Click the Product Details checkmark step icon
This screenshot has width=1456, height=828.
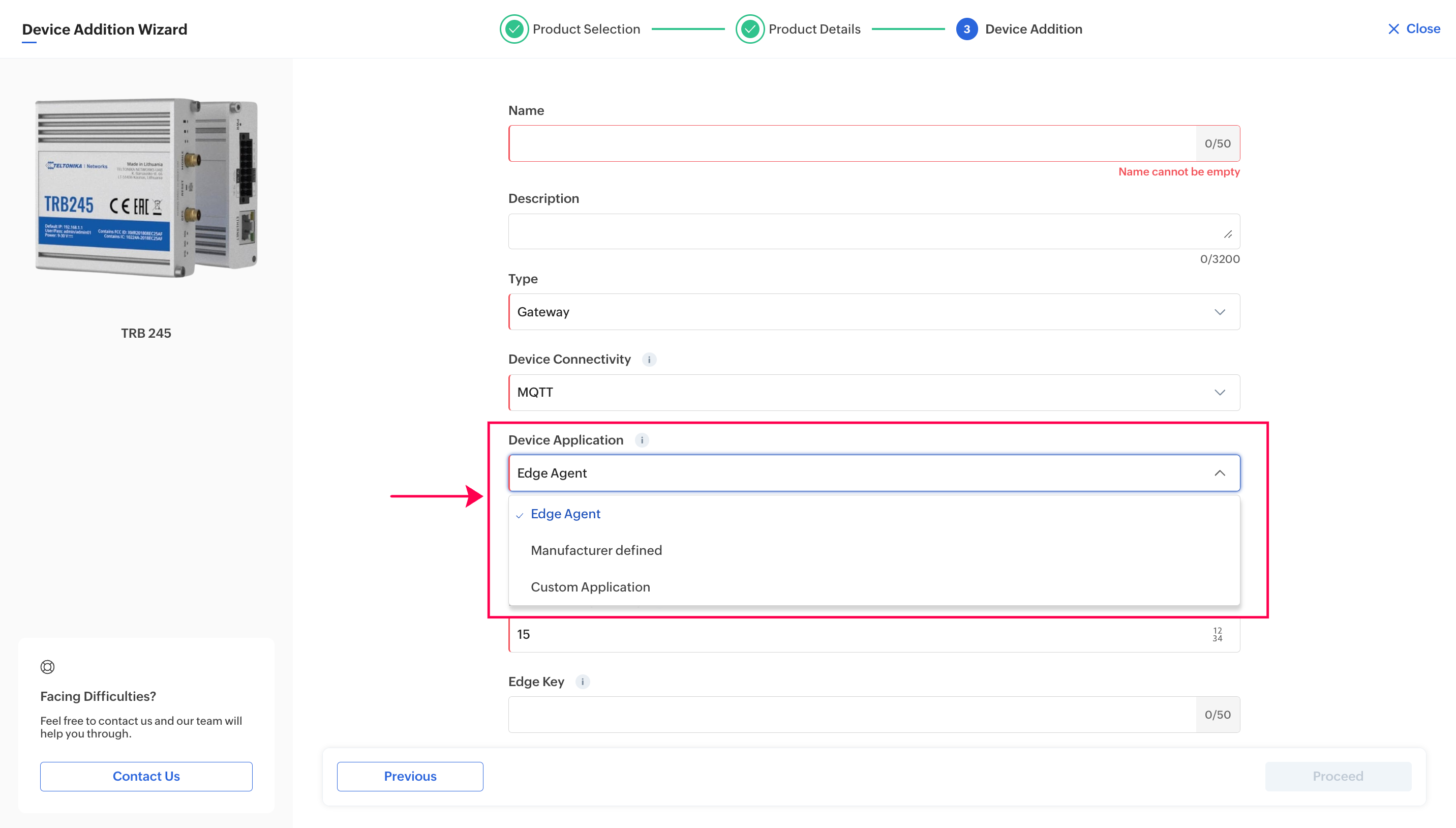tap(749, 29)
